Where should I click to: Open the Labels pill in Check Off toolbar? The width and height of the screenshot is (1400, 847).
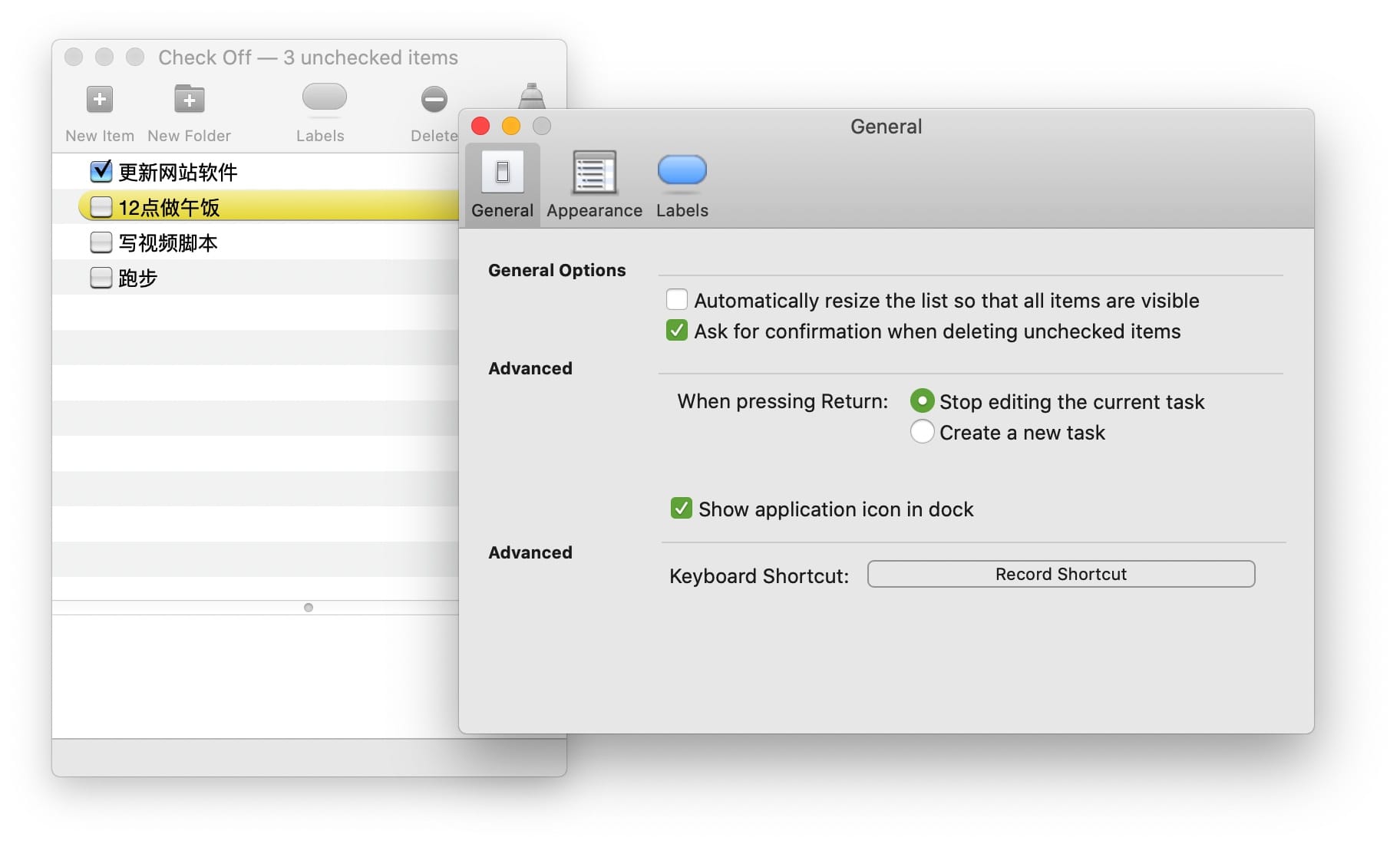pyautogui.click(x=324, y=97)
